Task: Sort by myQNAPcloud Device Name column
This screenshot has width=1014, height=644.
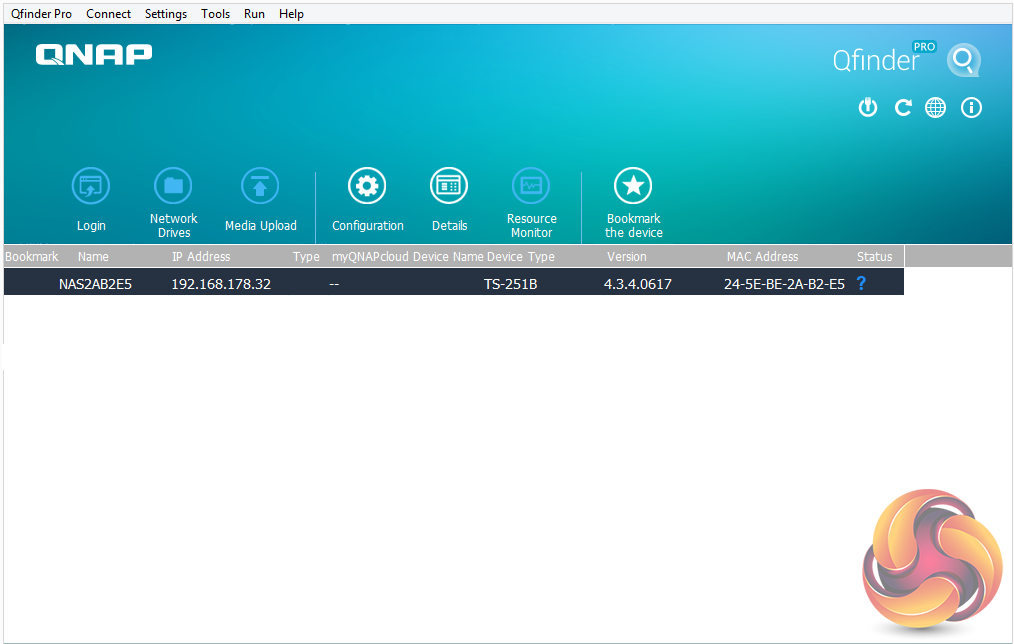Action: point(407,257)
